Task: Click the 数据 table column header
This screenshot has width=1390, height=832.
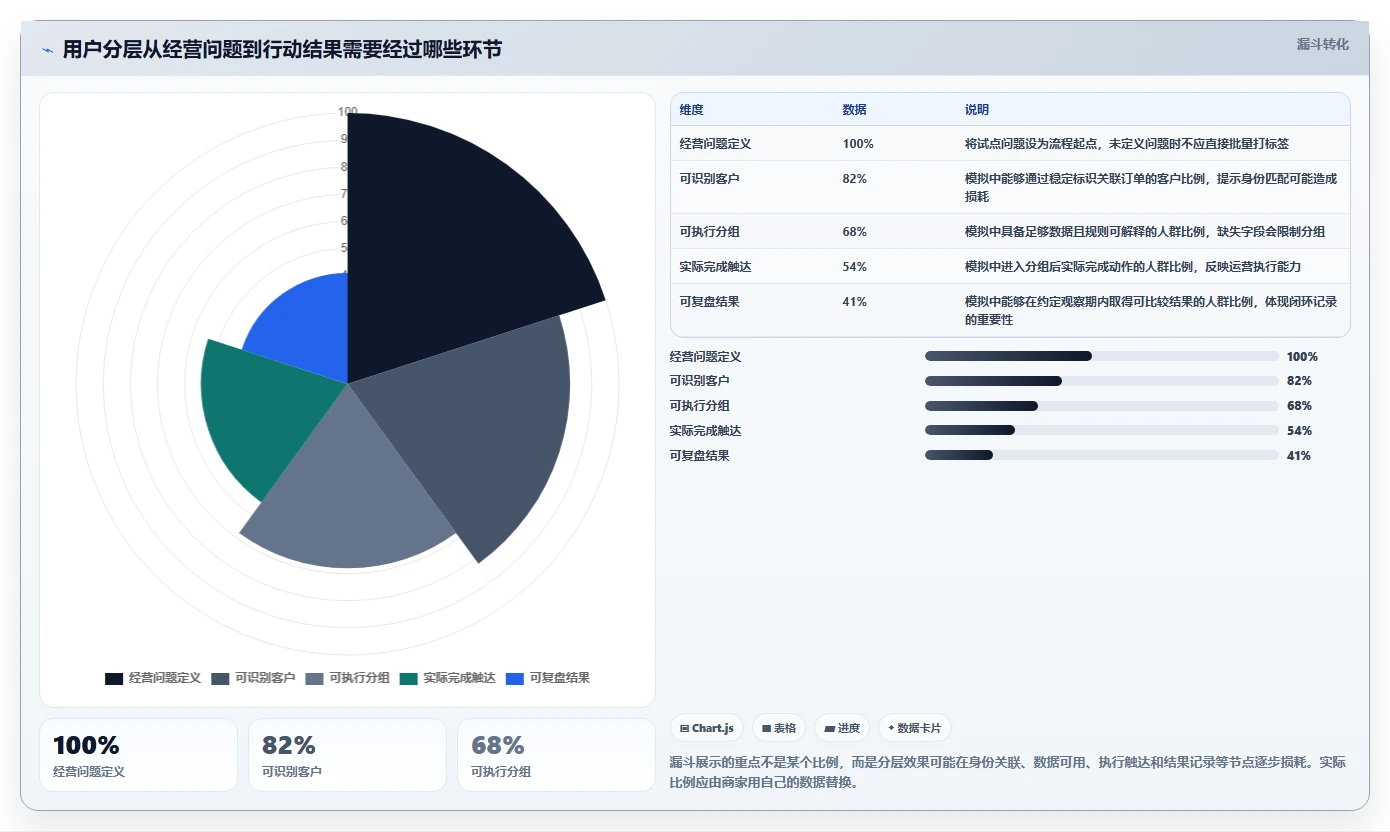Action: 854,110
